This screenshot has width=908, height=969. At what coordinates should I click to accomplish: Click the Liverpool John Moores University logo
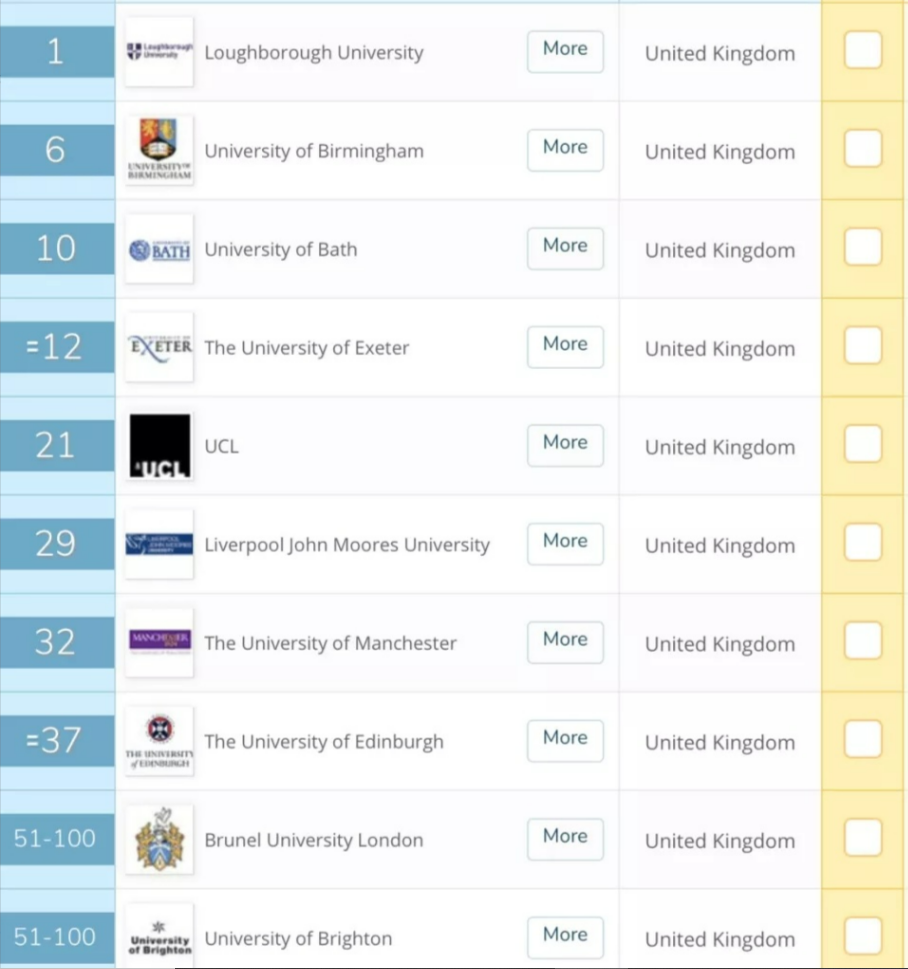pyautogui.click(x=159, y=544)
